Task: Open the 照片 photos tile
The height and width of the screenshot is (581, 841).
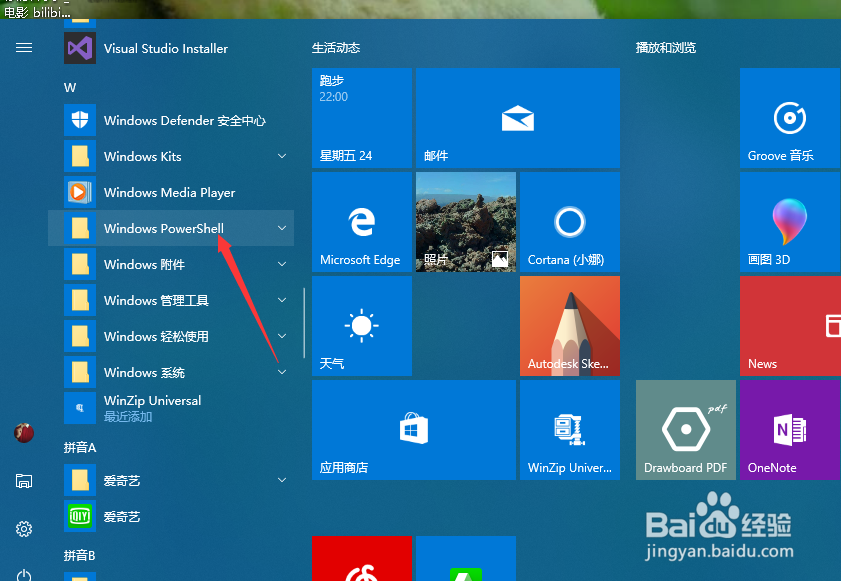Action: pos(466,222)
